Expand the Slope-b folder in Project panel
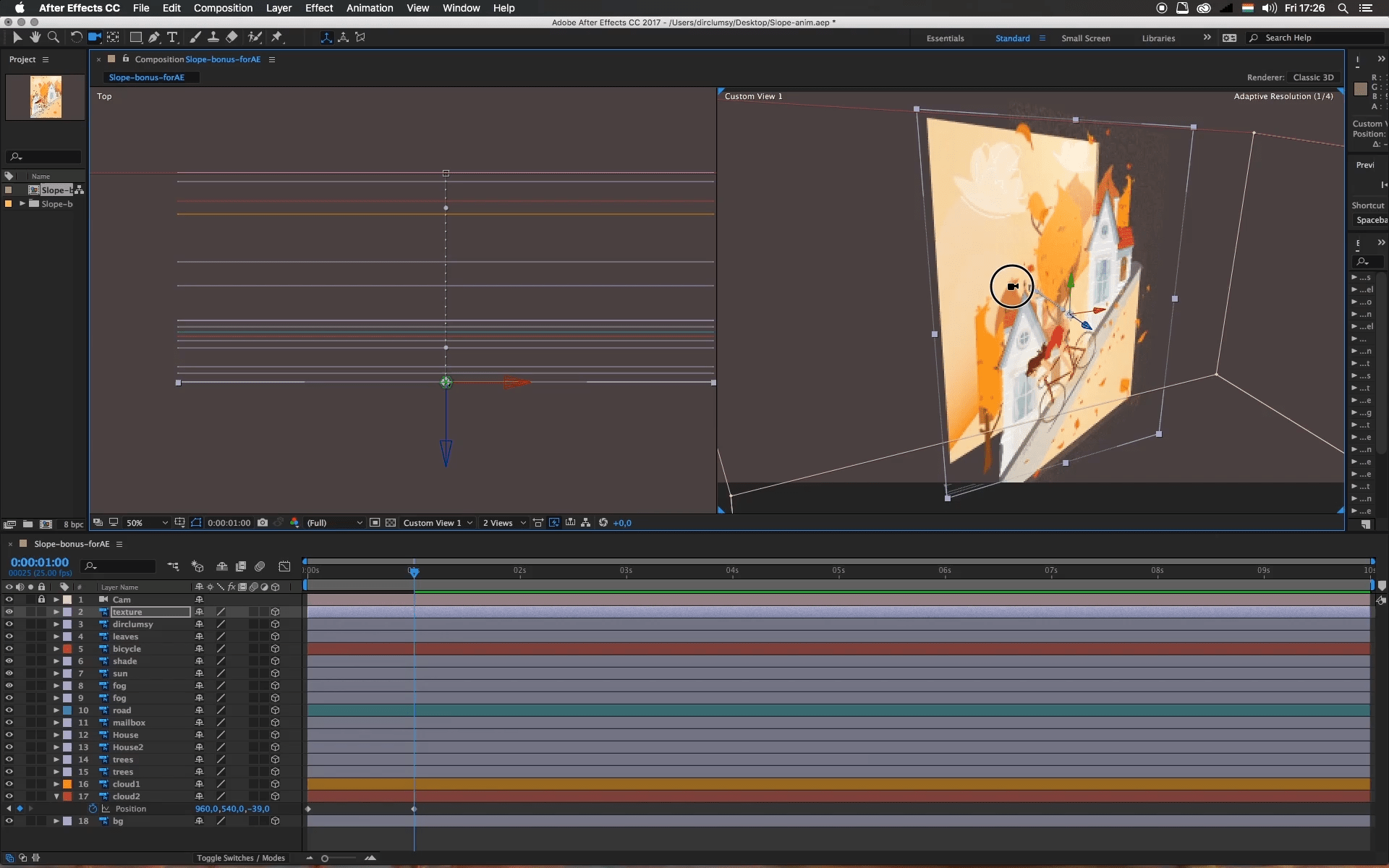Image resolution: width=1389 pixels, height=868 pixels. [x=22, y=204]
